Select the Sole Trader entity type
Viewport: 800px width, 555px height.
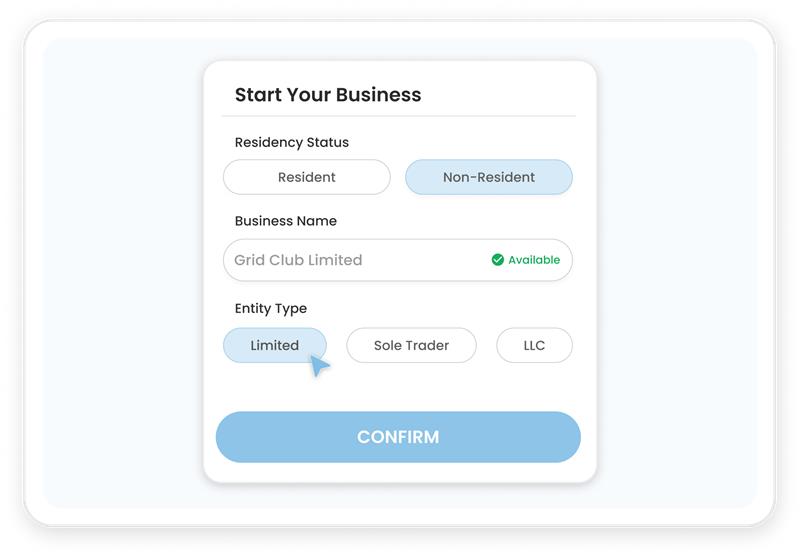[x=411, y=345]
